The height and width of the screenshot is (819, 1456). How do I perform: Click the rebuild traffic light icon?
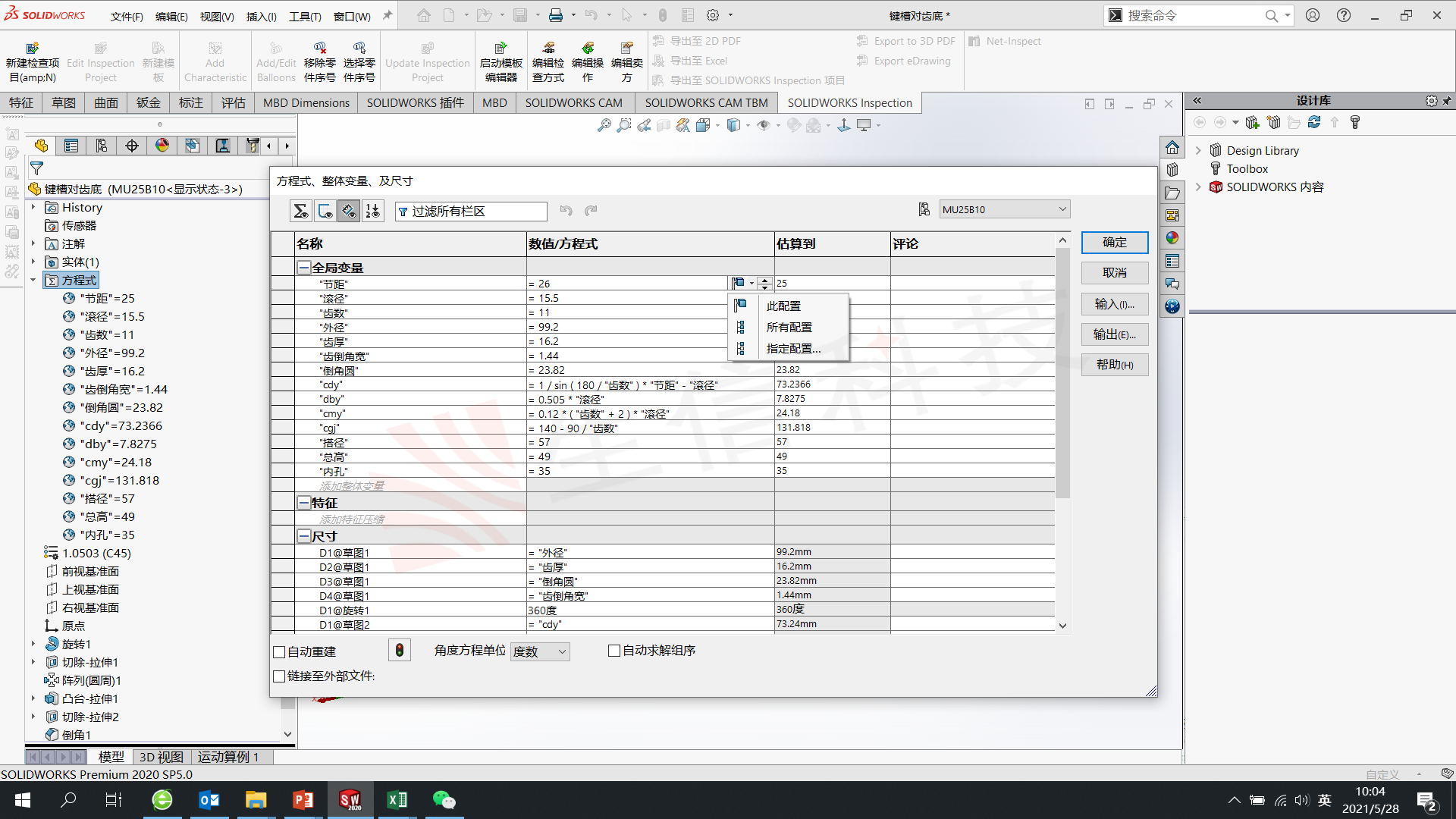pos(400,650)
